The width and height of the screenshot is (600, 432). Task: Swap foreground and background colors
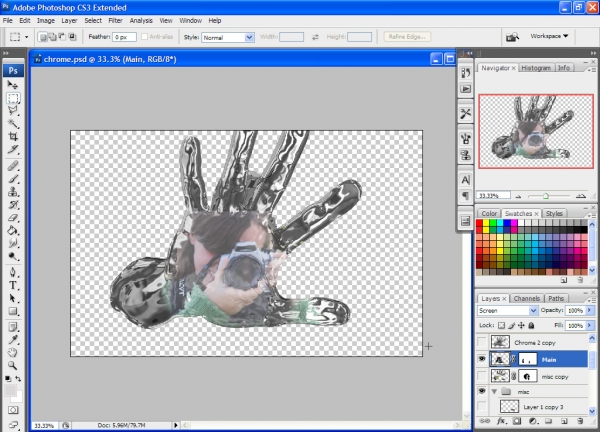tap(18, 378)
